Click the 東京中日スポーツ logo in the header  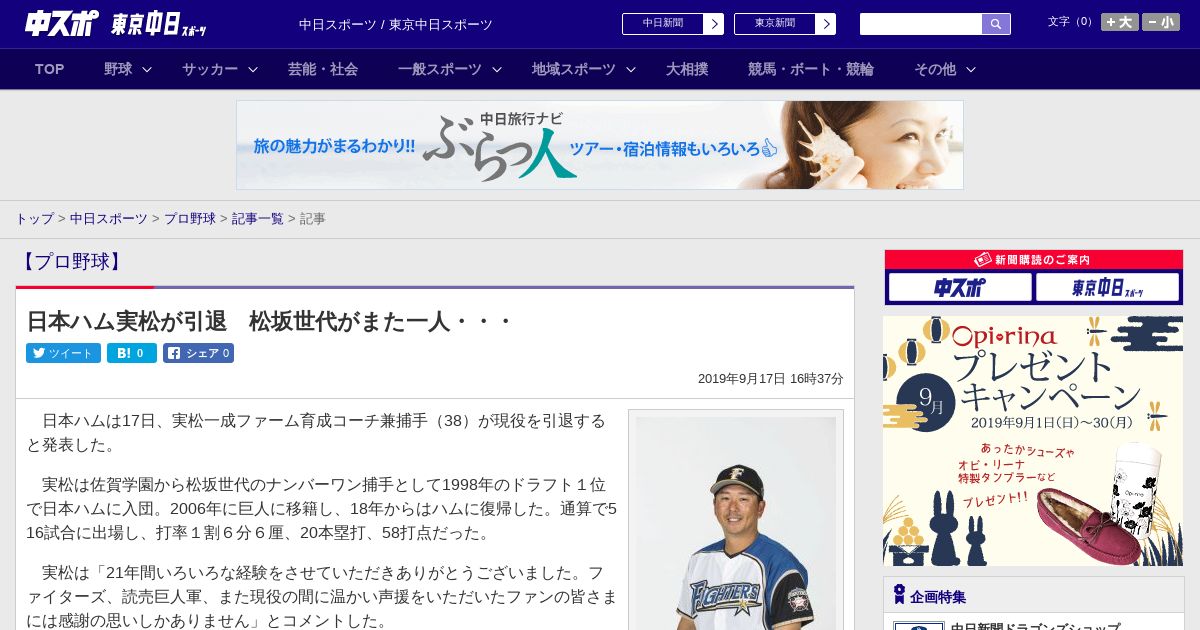tap(159, 24)
